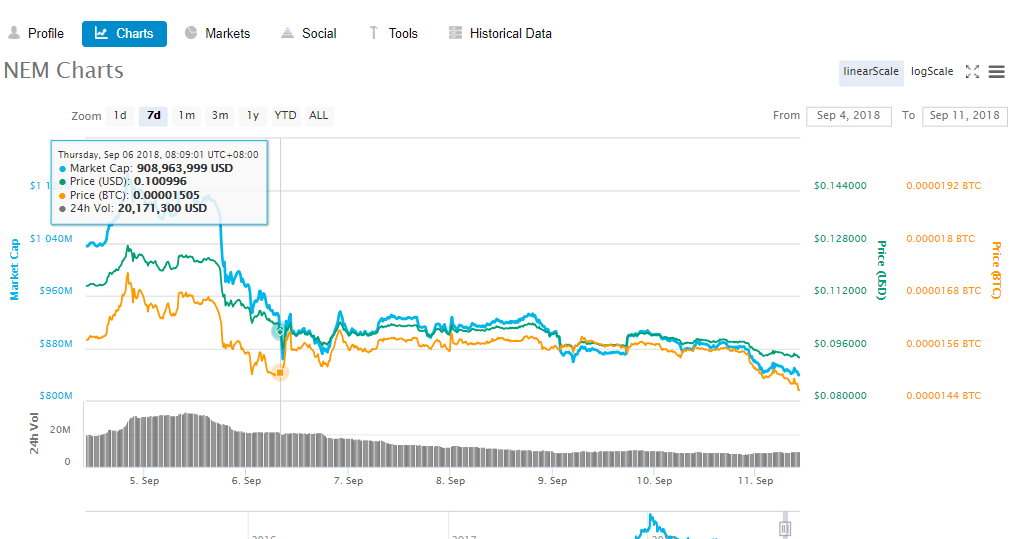Click the Price (BTC) axis title
This screenshot has width=1018, height=539.
[x=997, y=270]
